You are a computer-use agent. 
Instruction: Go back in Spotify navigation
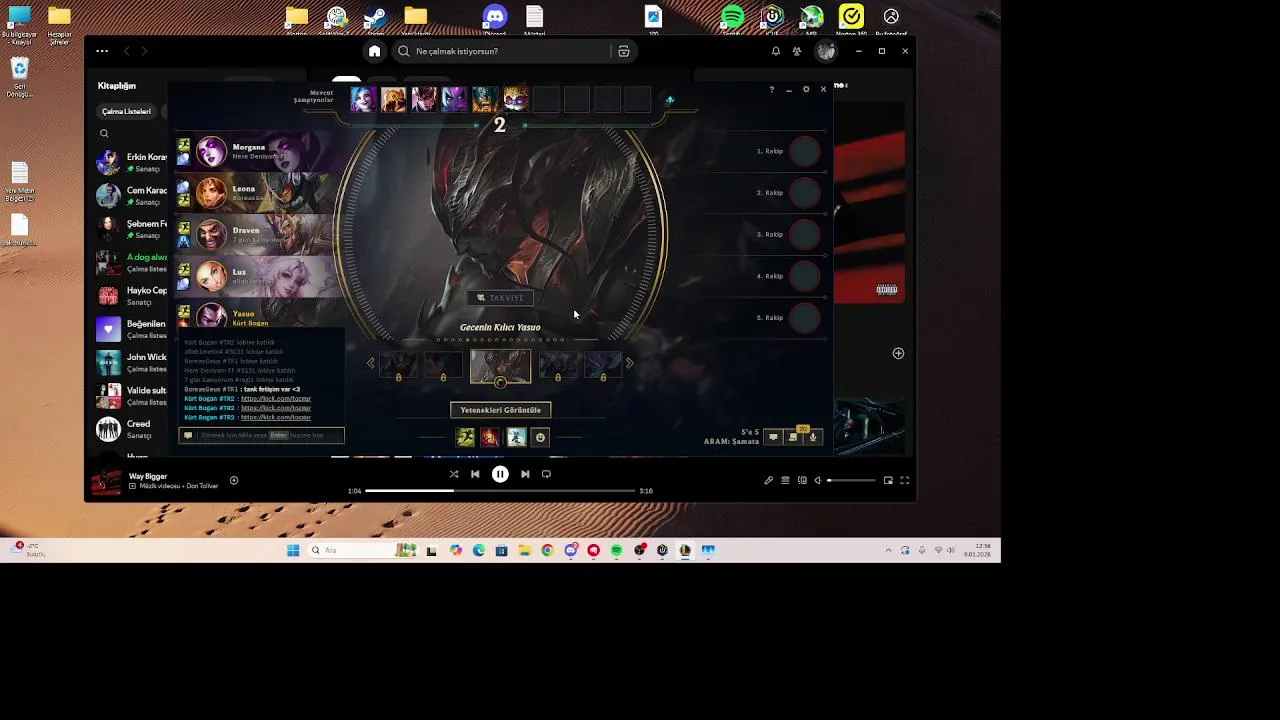tap(126, 51)
